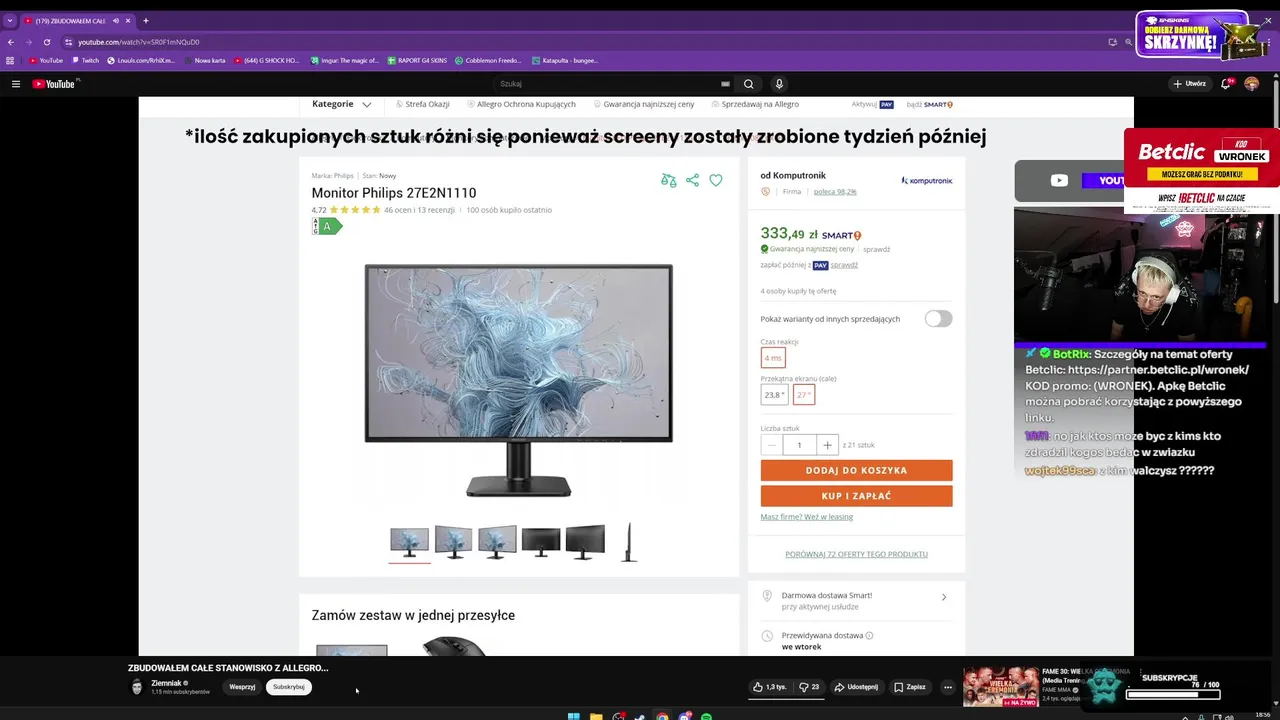This screenshot has height=720, width=1280.
Task: Open the leasing link for companies
Action: (806, 517)
